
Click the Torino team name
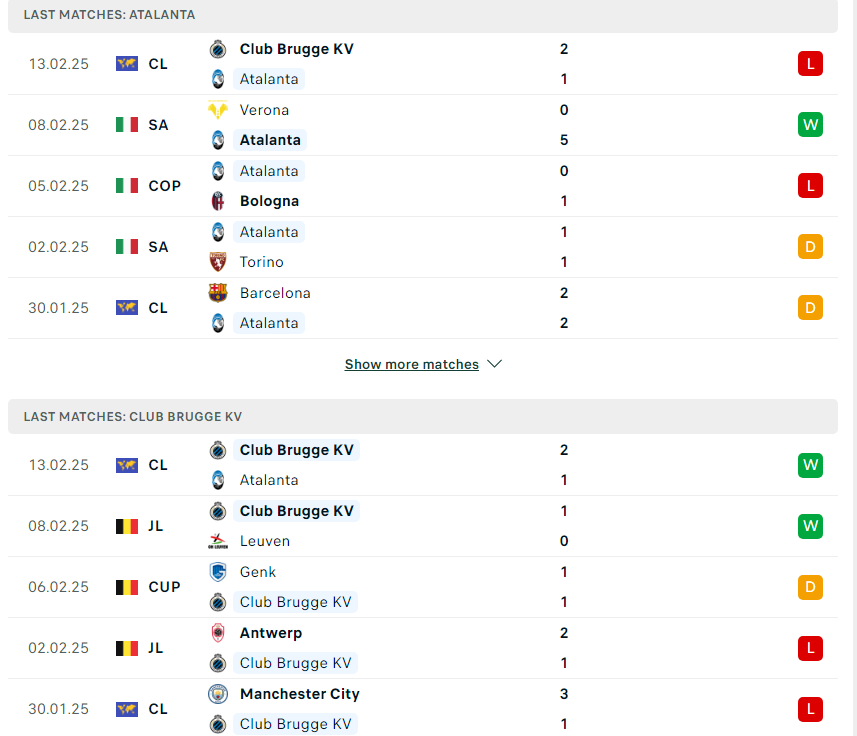(x=261, y=262)
